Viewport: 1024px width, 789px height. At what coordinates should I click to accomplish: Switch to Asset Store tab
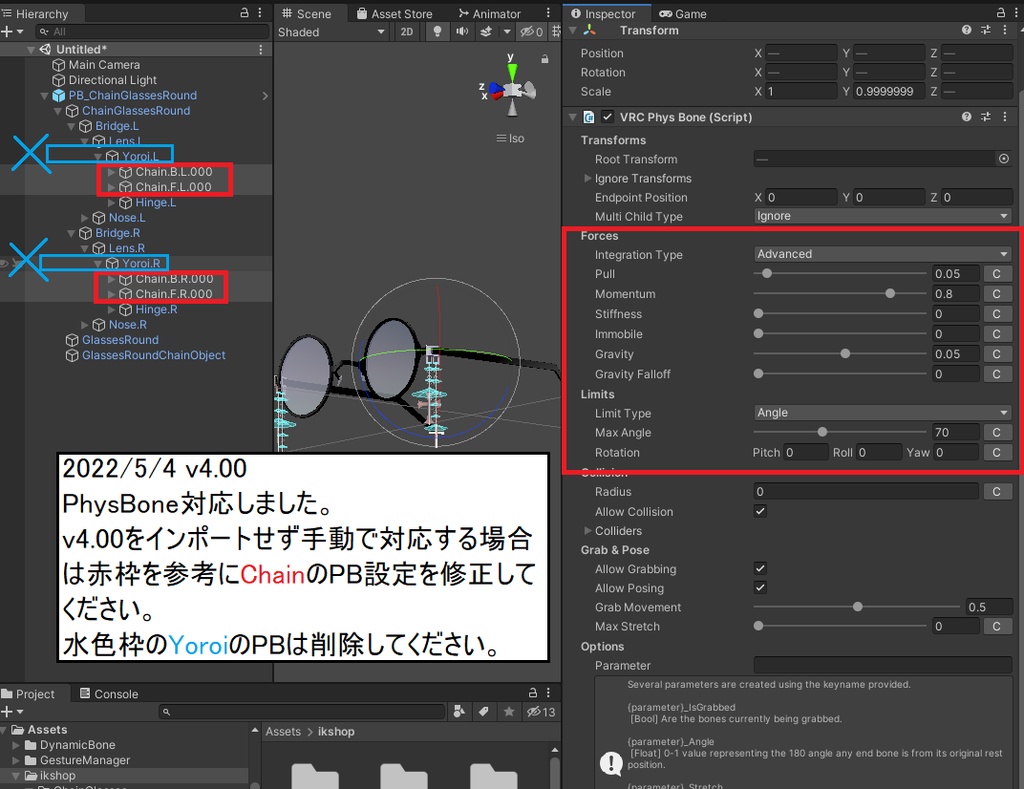(395, 13)
